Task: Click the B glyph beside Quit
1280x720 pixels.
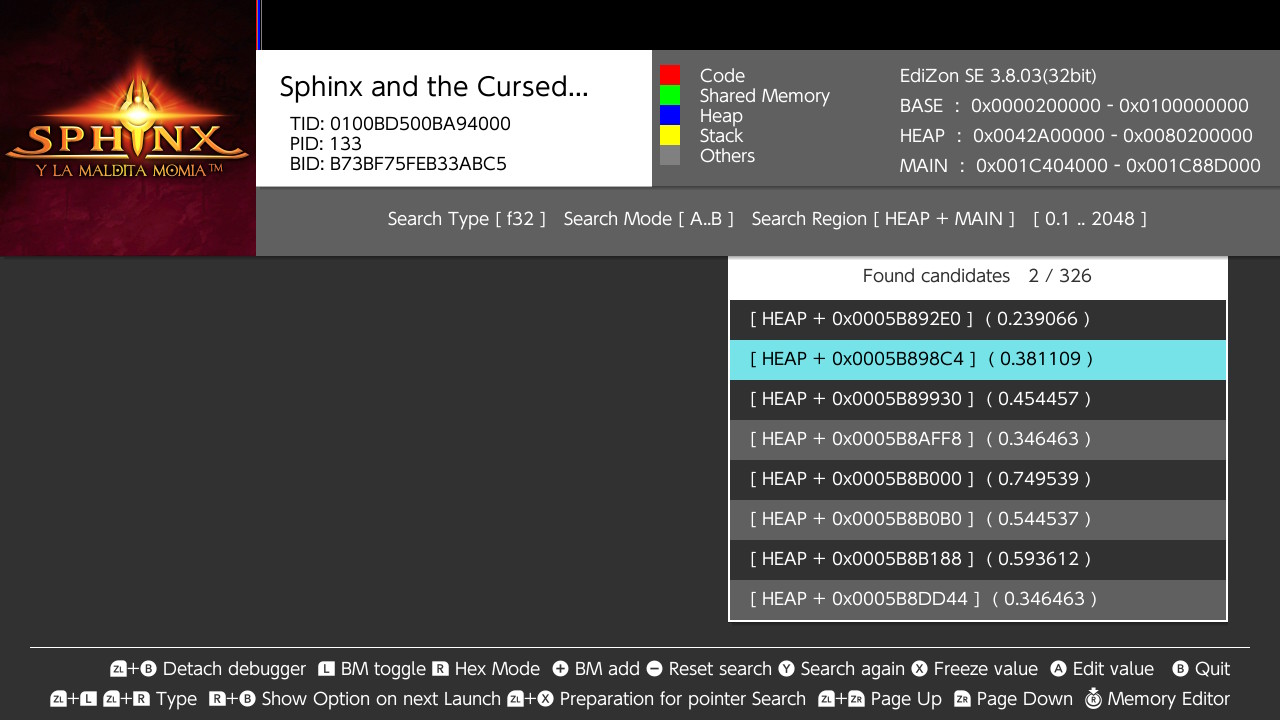Action: click(x=1180, y=669)
